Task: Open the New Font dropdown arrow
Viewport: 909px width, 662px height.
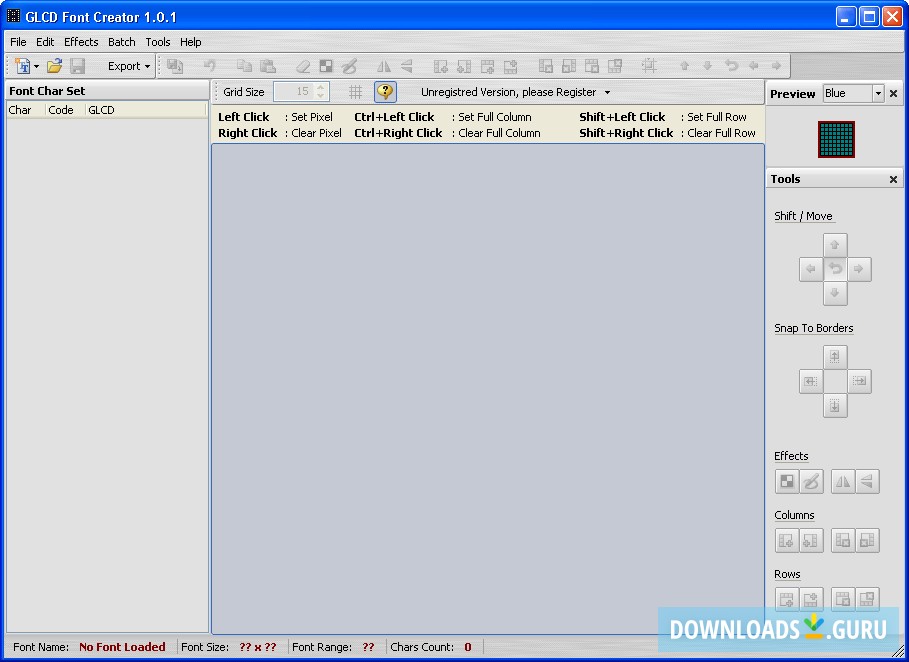Action: (x=37, y=67)
